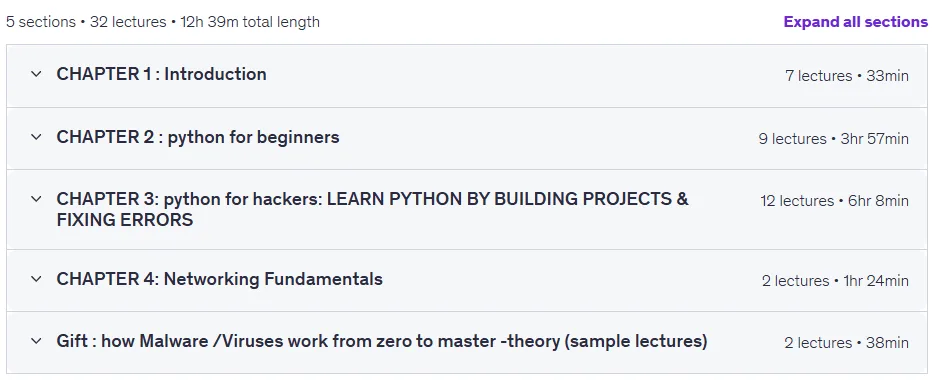Open the Gift Malware/Viruses sample lectures heading

[382, 341]
